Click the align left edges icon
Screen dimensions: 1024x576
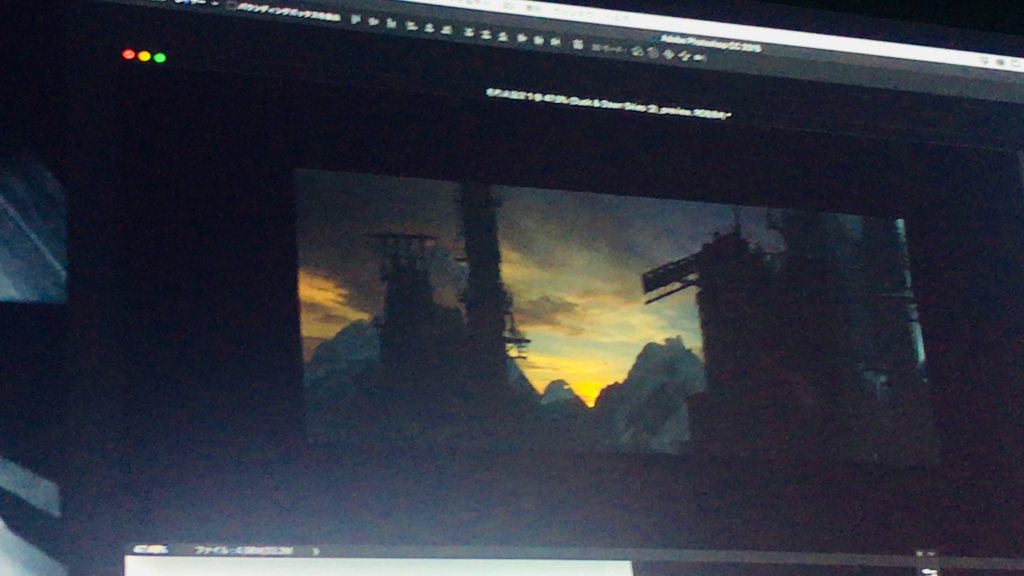411,25
